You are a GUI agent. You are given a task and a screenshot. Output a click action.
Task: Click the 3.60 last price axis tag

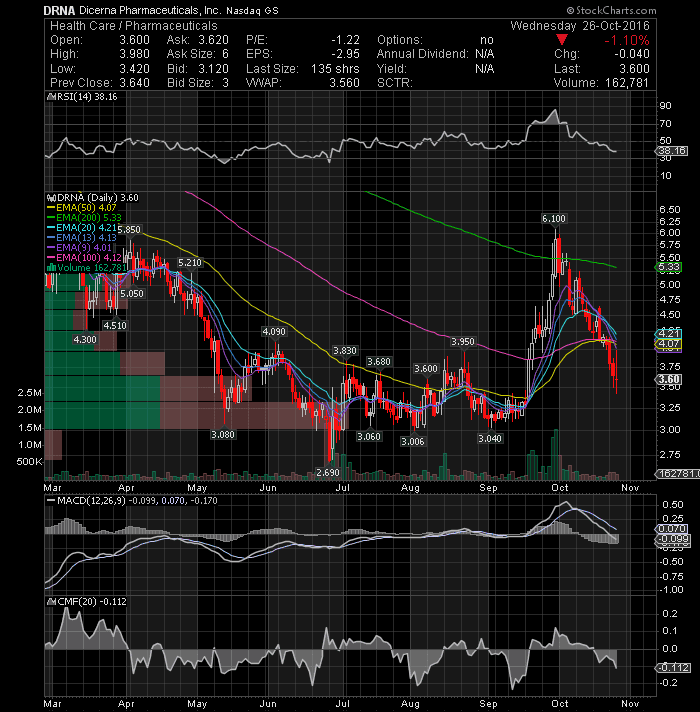(x=669, y=380)
